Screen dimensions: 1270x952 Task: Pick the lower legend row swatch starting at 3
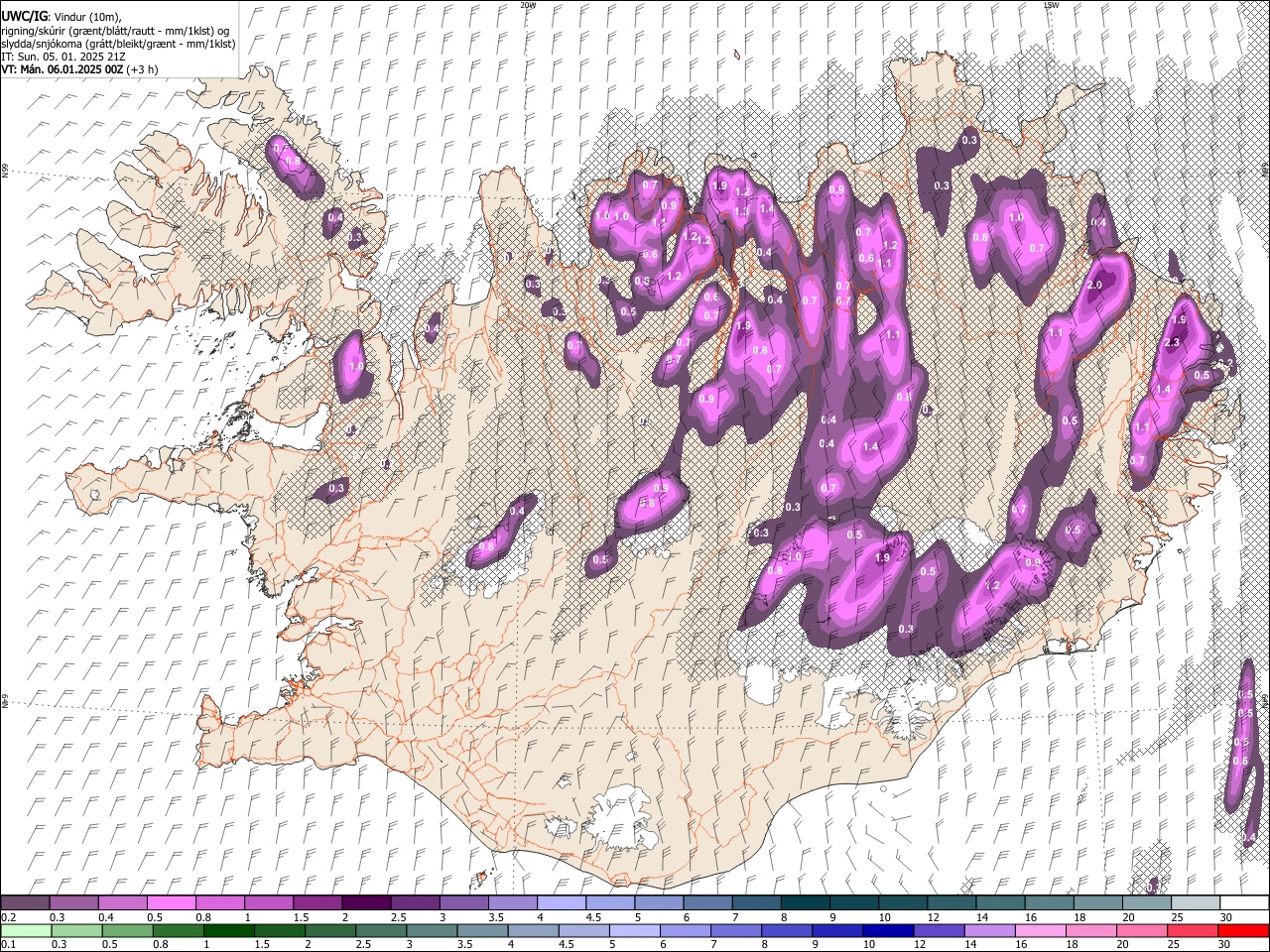(x=431, y=930)
